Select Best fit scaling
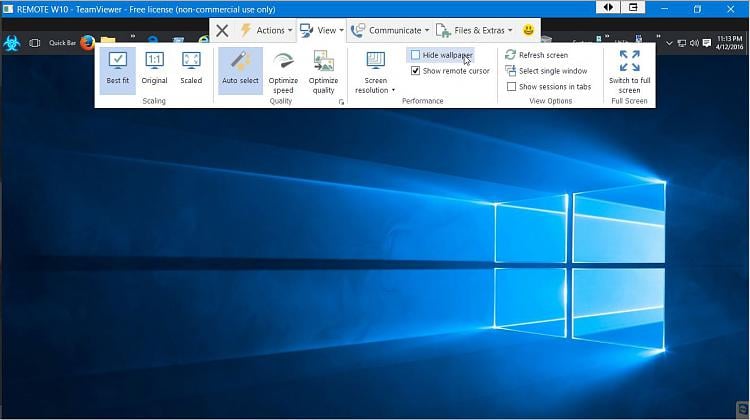This screenshot has width=750, height=420. point(118,70)
